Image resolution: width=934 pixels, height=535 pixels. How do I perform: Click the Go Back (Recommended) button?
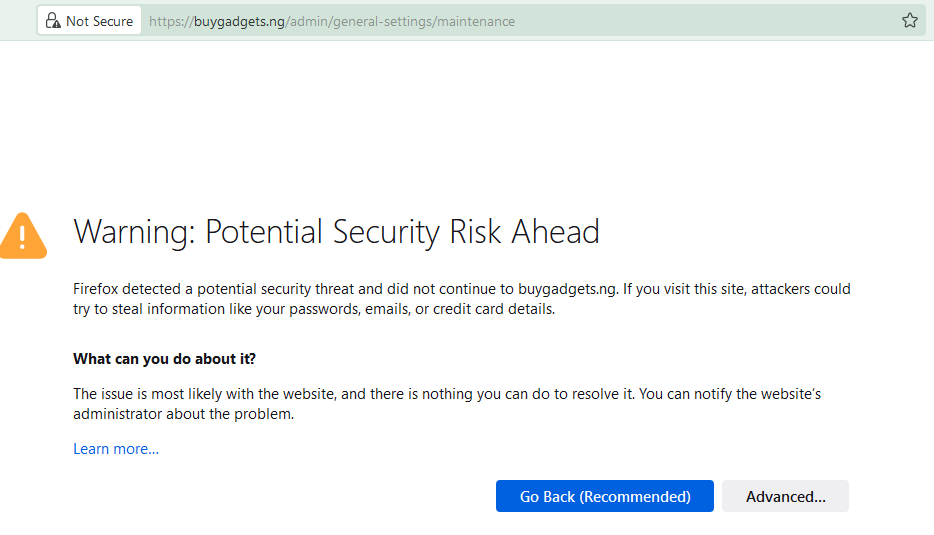(605, 496)
